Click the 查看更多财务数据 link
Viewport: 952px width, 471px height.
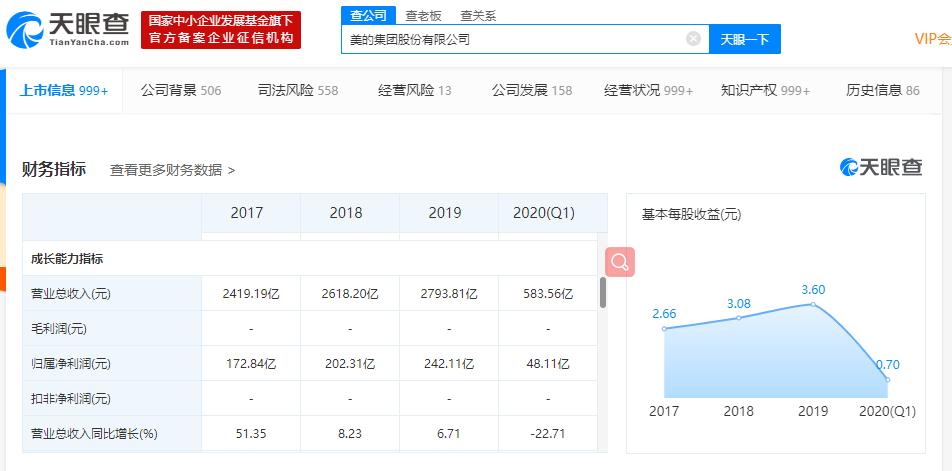pos(172,170)
